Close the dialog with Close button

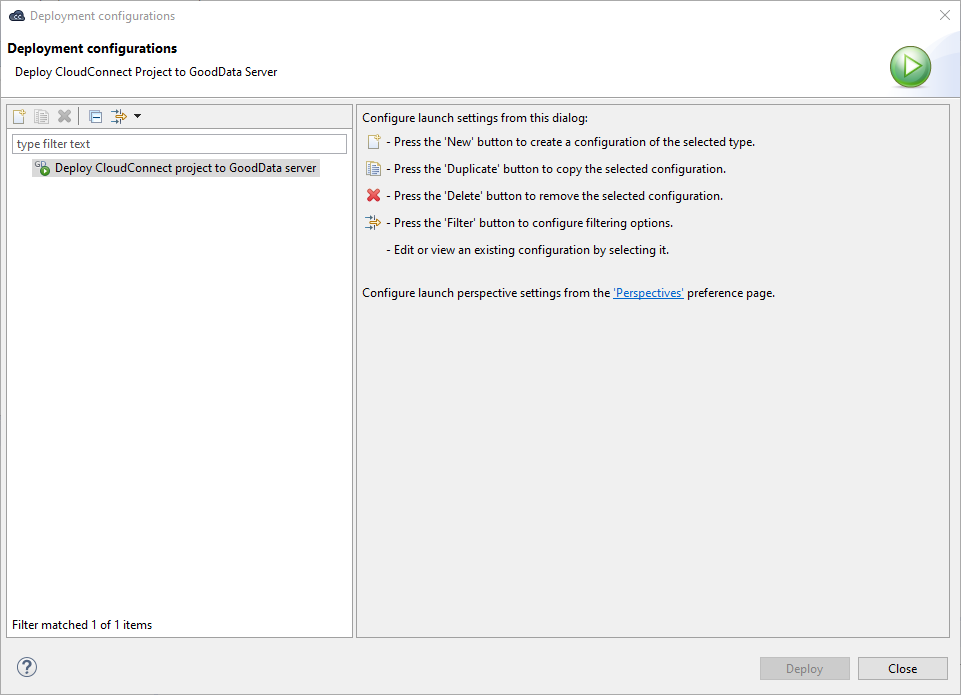pyautogui.click(x=903, y=669)
